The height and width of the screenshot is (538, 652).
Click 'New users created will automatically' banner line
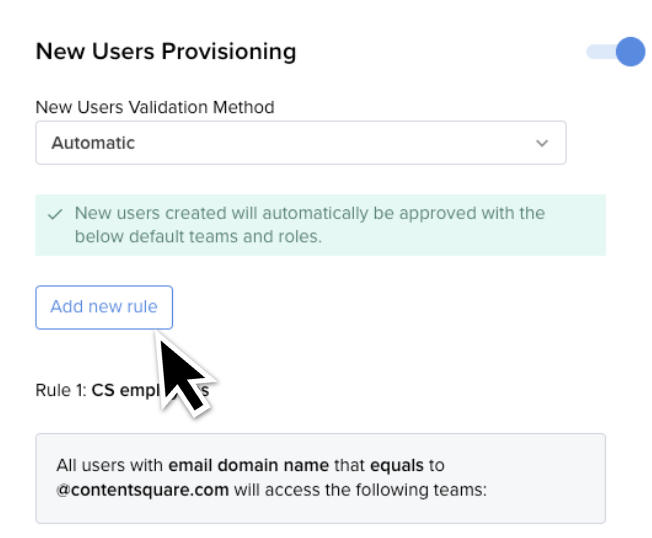(x=310, y=213)
